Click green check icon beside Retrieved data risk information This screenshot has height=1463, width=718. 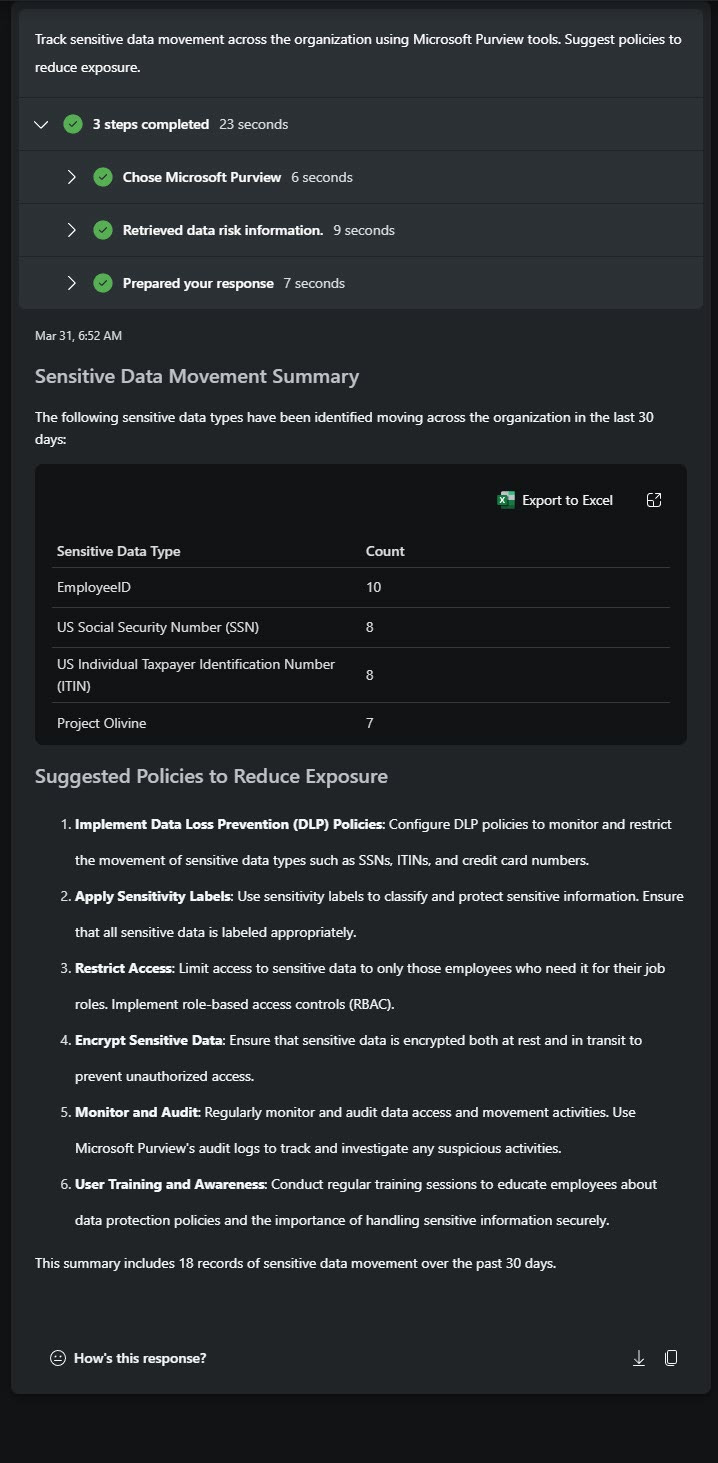point(103,230)
